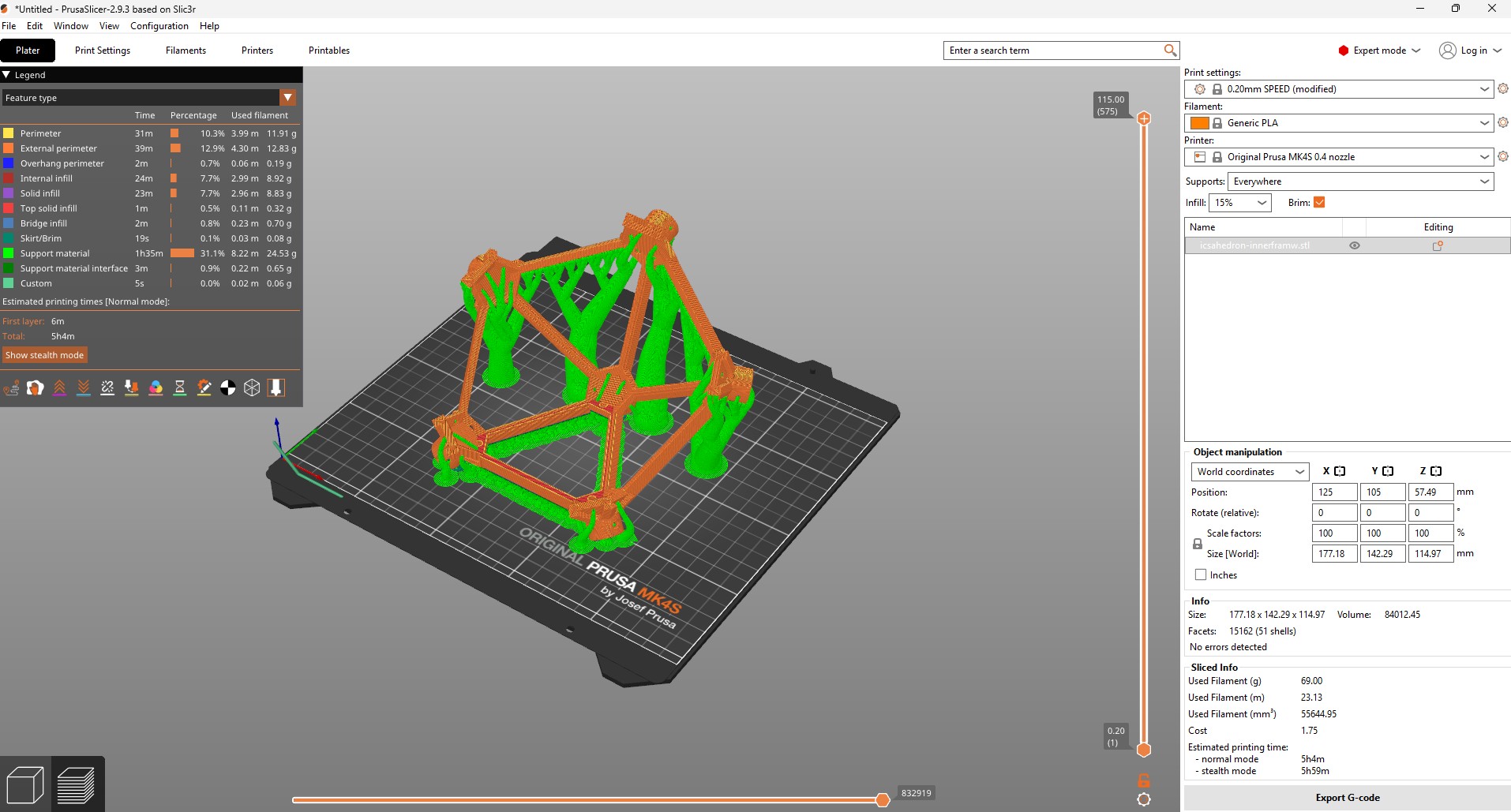Click Show stealth mode button
This screenshot has width=1511, height=812.
click(44, 355)
